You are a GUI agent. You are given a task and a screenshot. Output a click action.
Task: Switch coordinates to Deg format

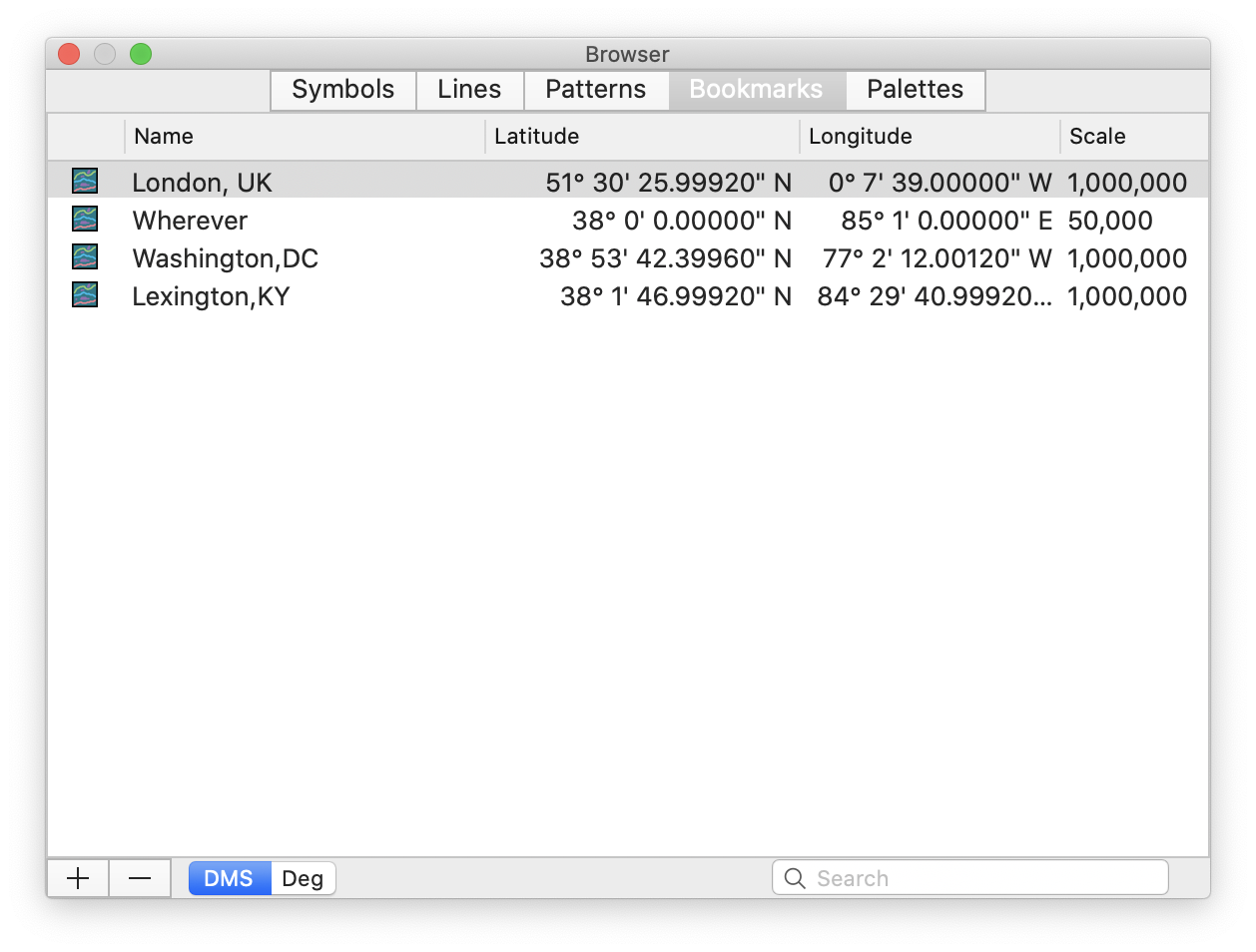point(303,878)
